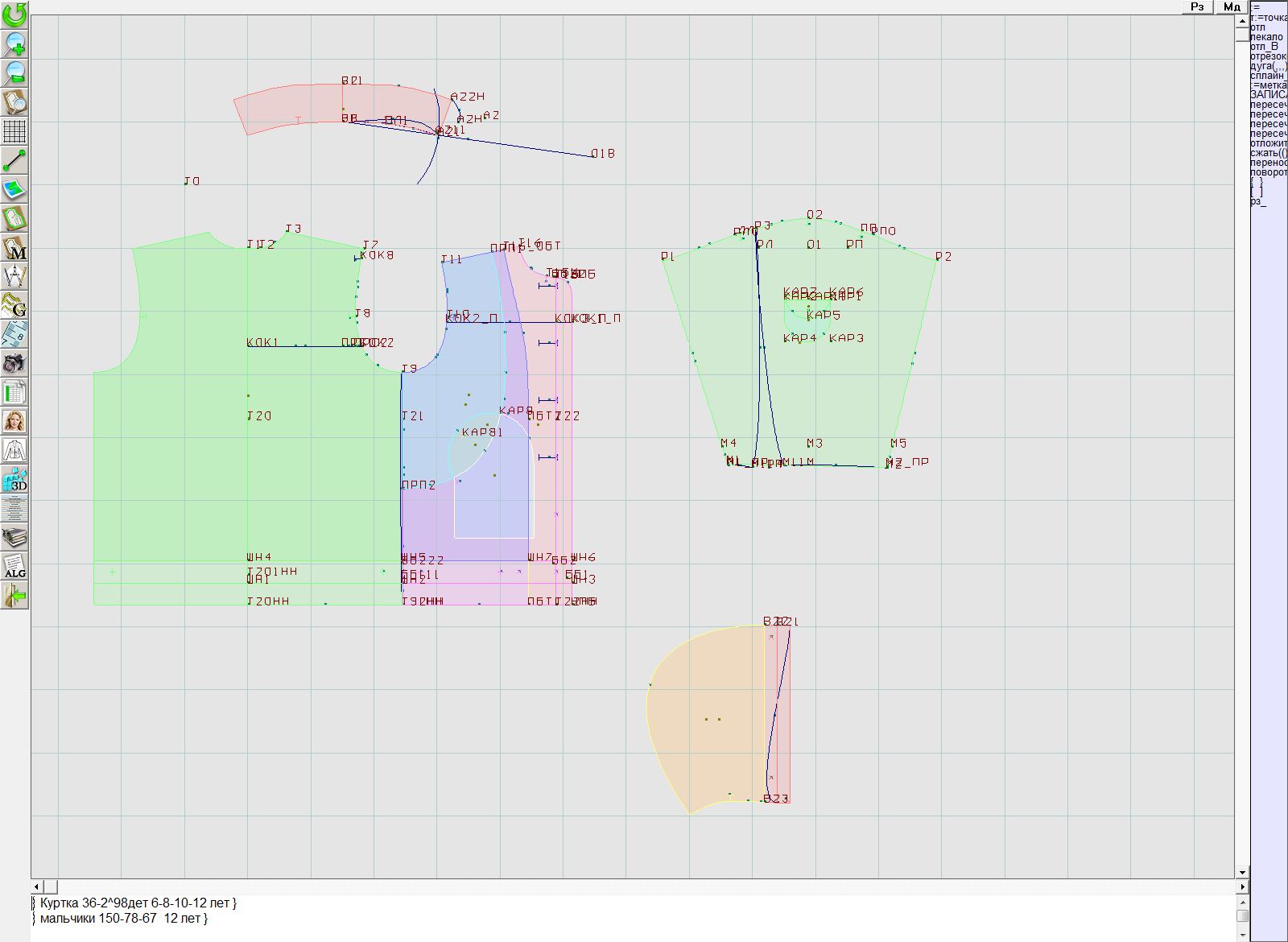Click the horizontal scrollbar left arrow
1288x942 pixels.
pyautogui.click(x=38, y=886)
